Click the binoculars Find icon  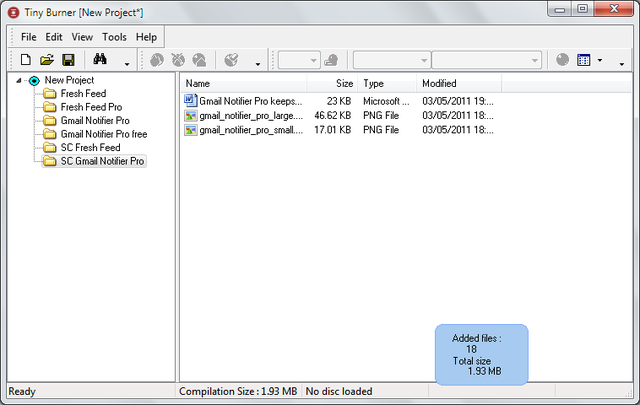pyautogui.click(x=100, y=59)
